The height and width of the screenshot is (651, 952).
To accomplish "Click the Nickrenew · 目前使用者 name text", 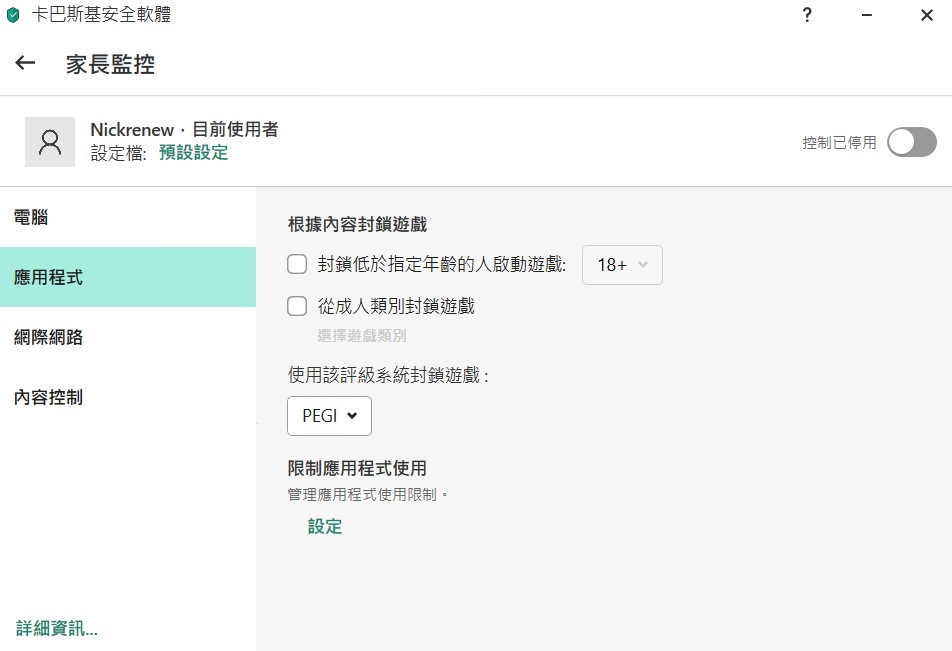I will pos(184,129).
